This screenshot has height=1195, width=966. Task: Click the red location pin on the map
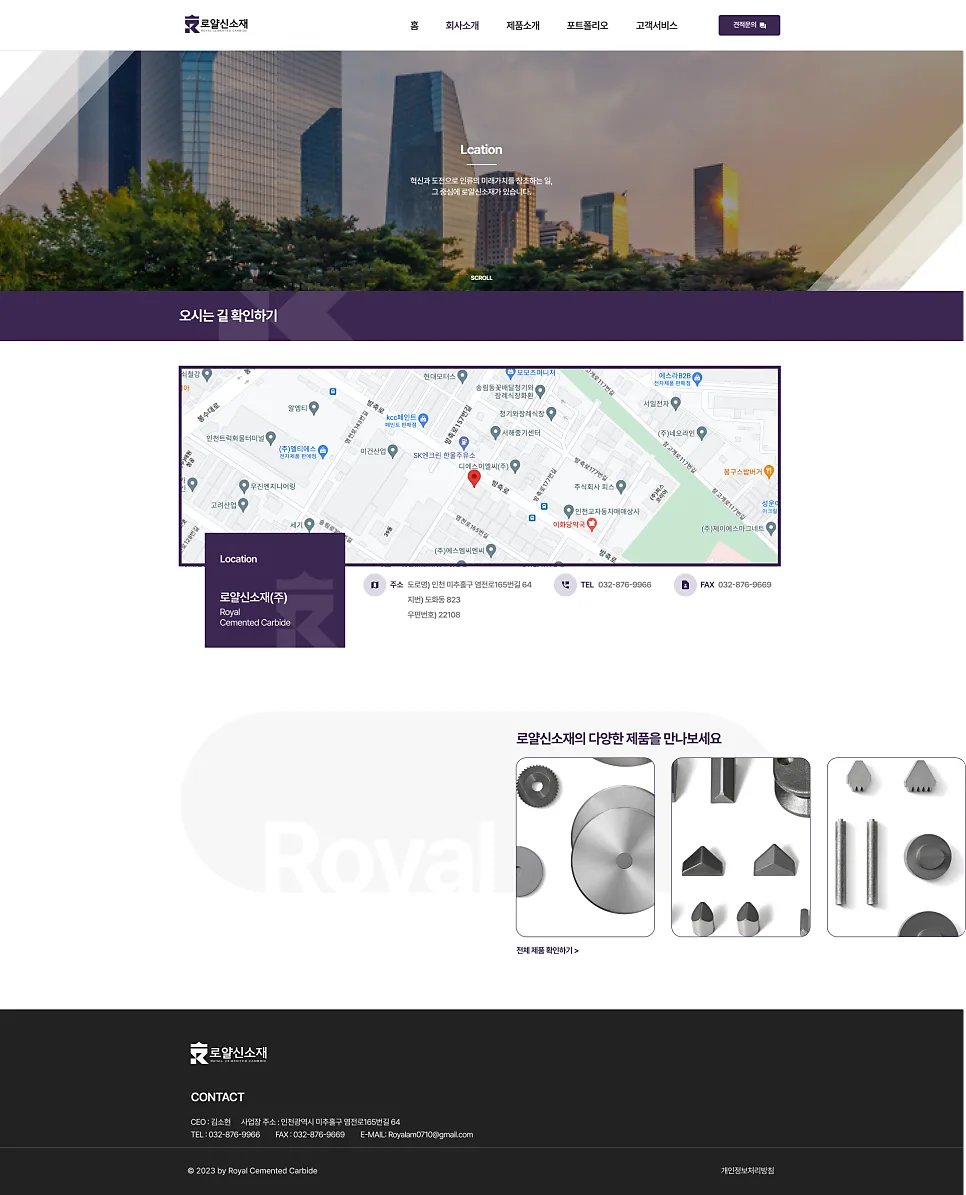[x=474, y=478]
